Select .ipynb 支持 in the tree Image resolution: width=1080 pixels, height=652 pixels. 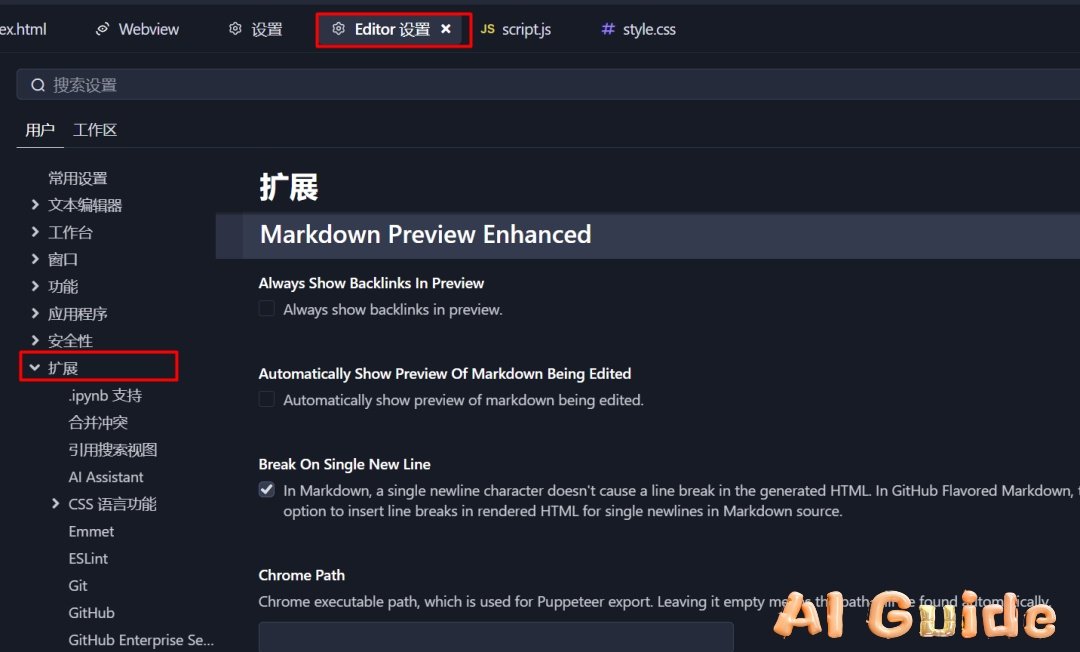[x=105, y=395]
